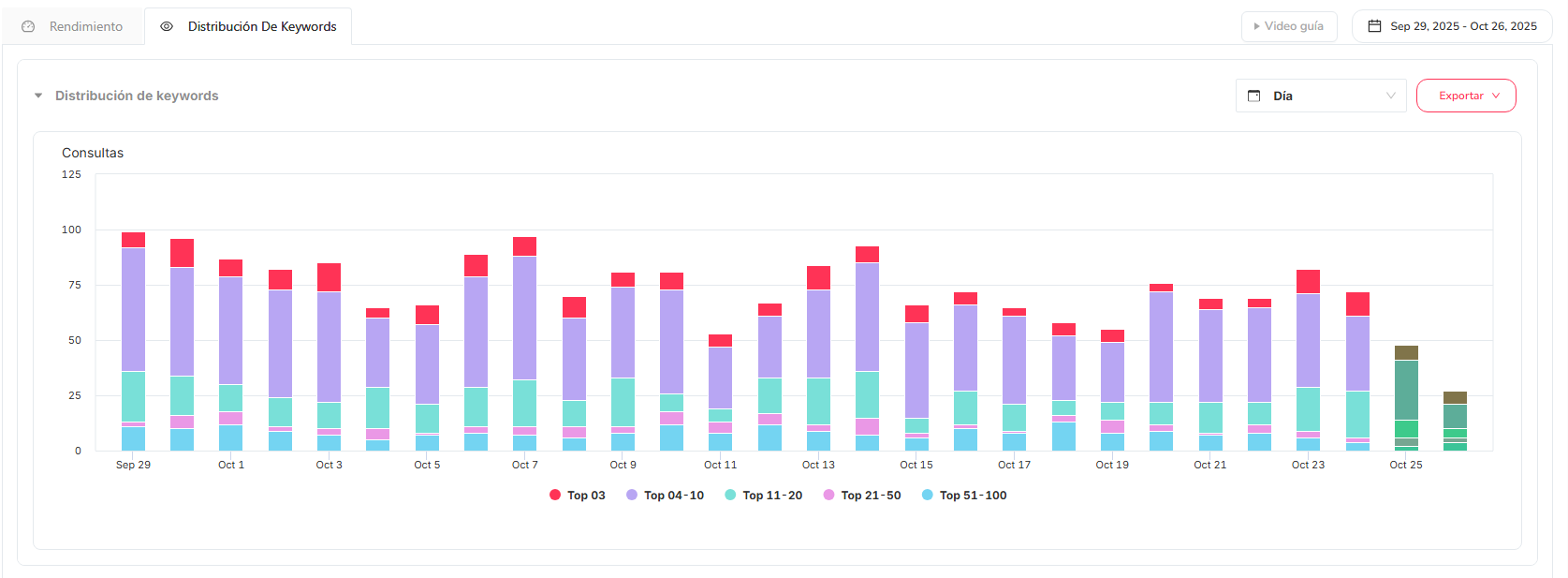Click the Top 51-100 blue legend dot
Image resolution: width=1568 pixels, height=578 pixels.
click(927, 496)
